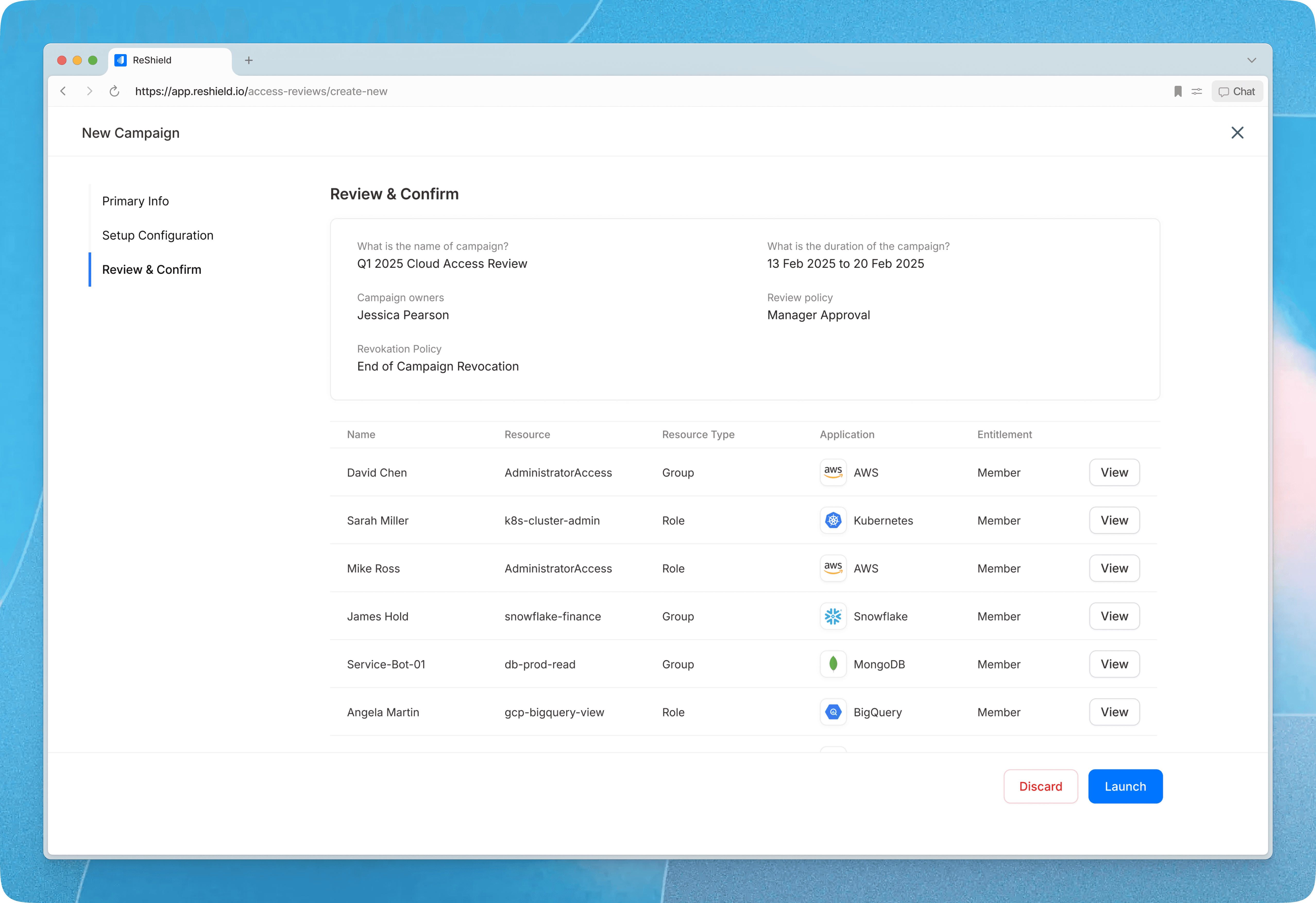
Task: Go to the Primary Info step
Action: tap(135, 201)
